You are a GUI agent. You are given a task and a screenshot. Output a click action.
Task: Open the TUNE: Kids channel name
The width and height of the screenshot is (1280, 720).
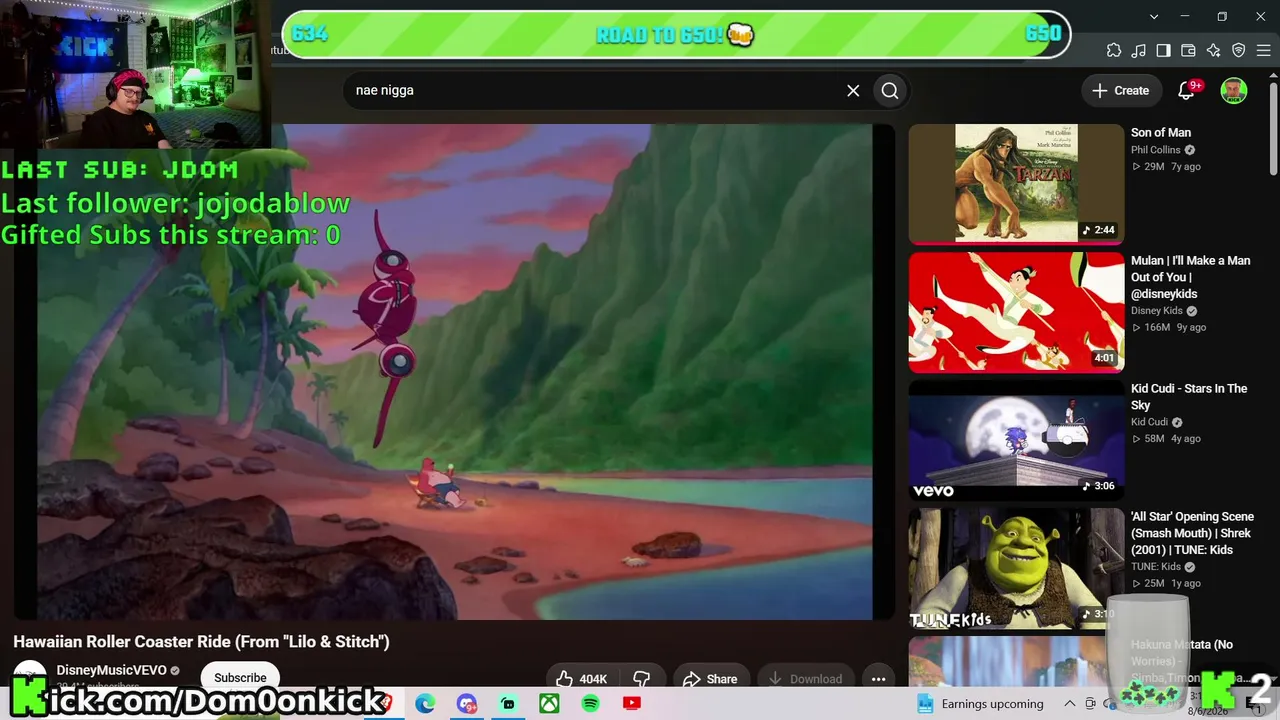pyautogui.click(x=1156, y=567)
